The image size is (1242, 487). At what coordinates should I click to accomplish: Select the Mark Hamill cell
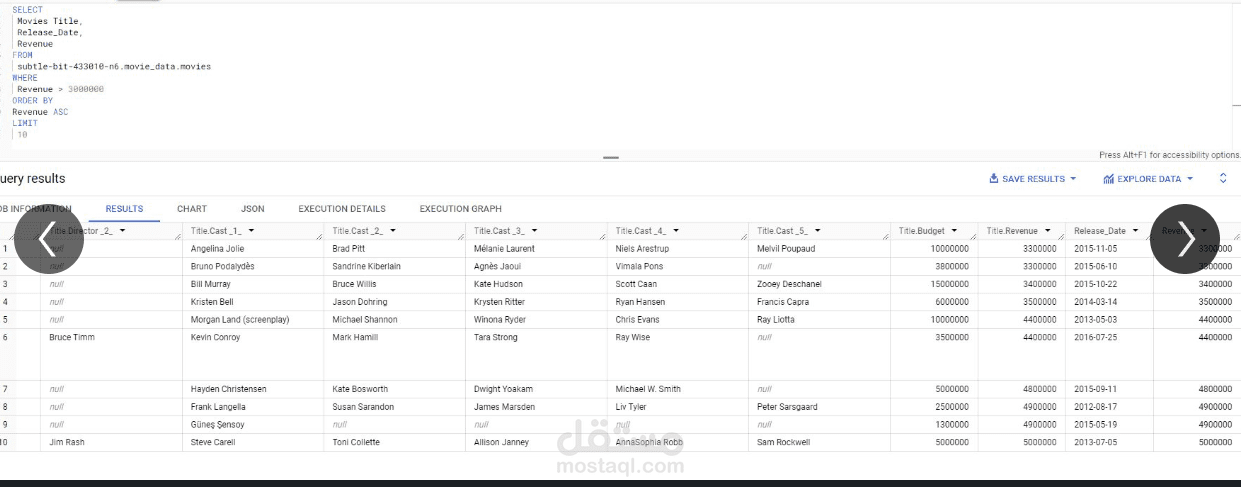[x=356, y=338]
